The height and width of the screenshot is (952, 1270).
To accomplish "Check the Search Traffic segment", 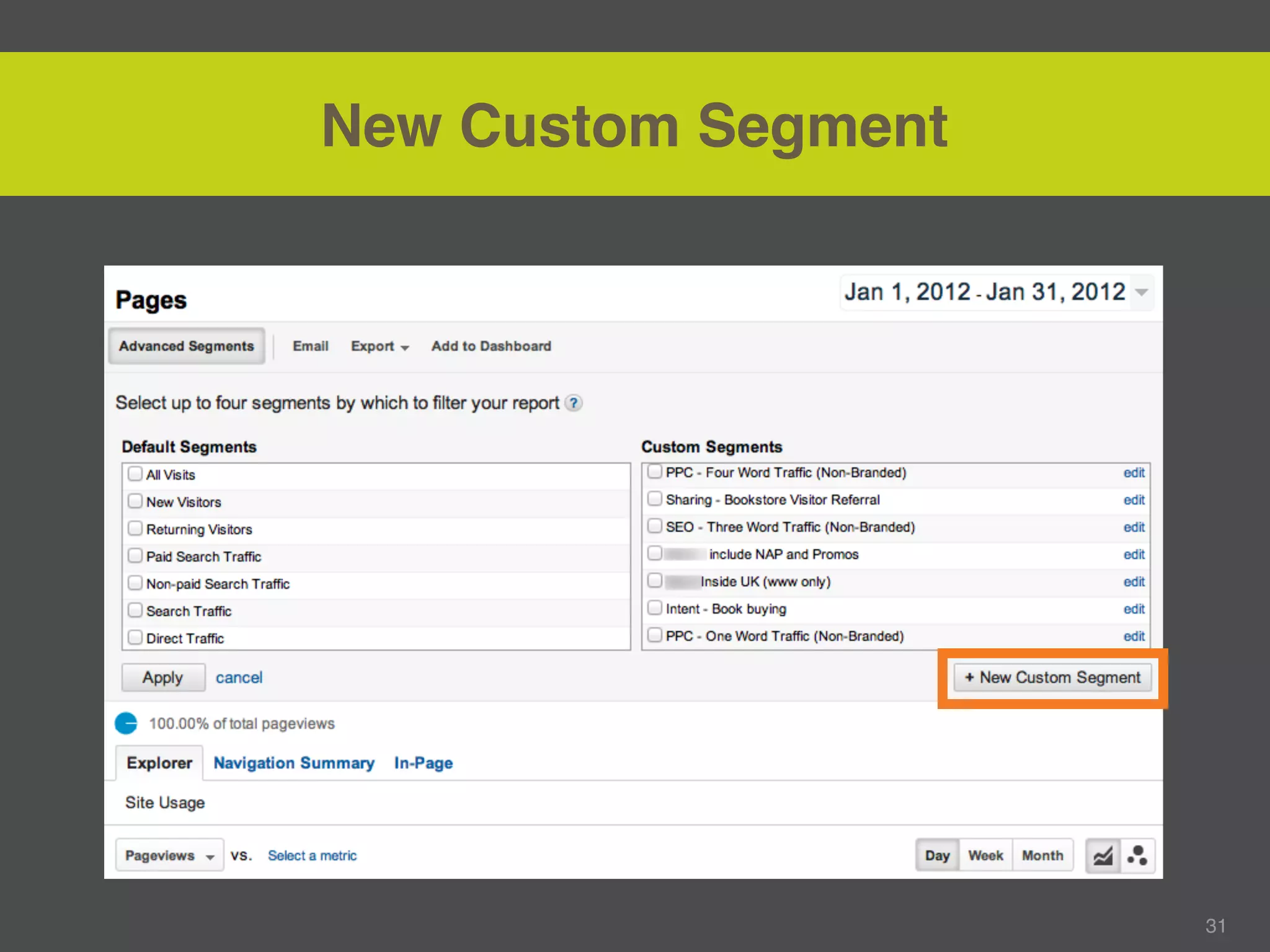I will pyautogui.click(x=135, y=610).
